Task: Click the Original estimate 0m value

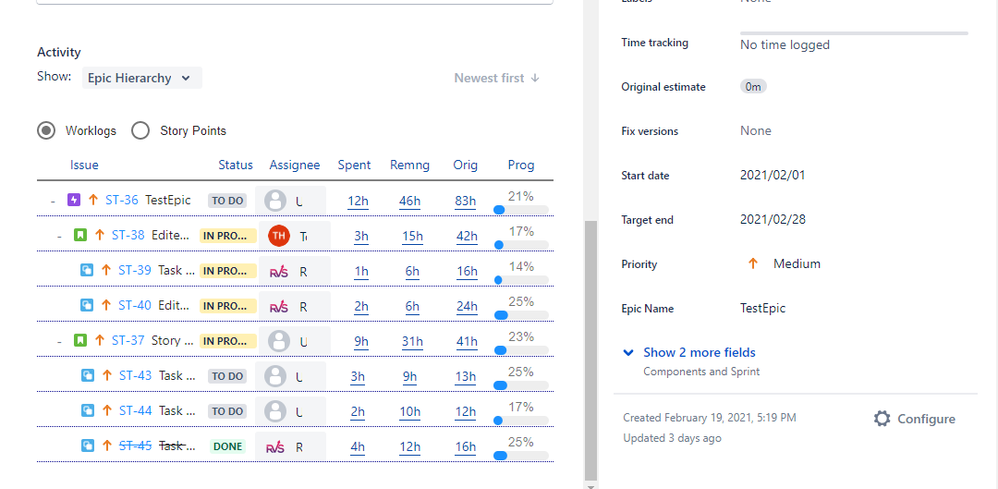Action: click(x=753, y=87)
